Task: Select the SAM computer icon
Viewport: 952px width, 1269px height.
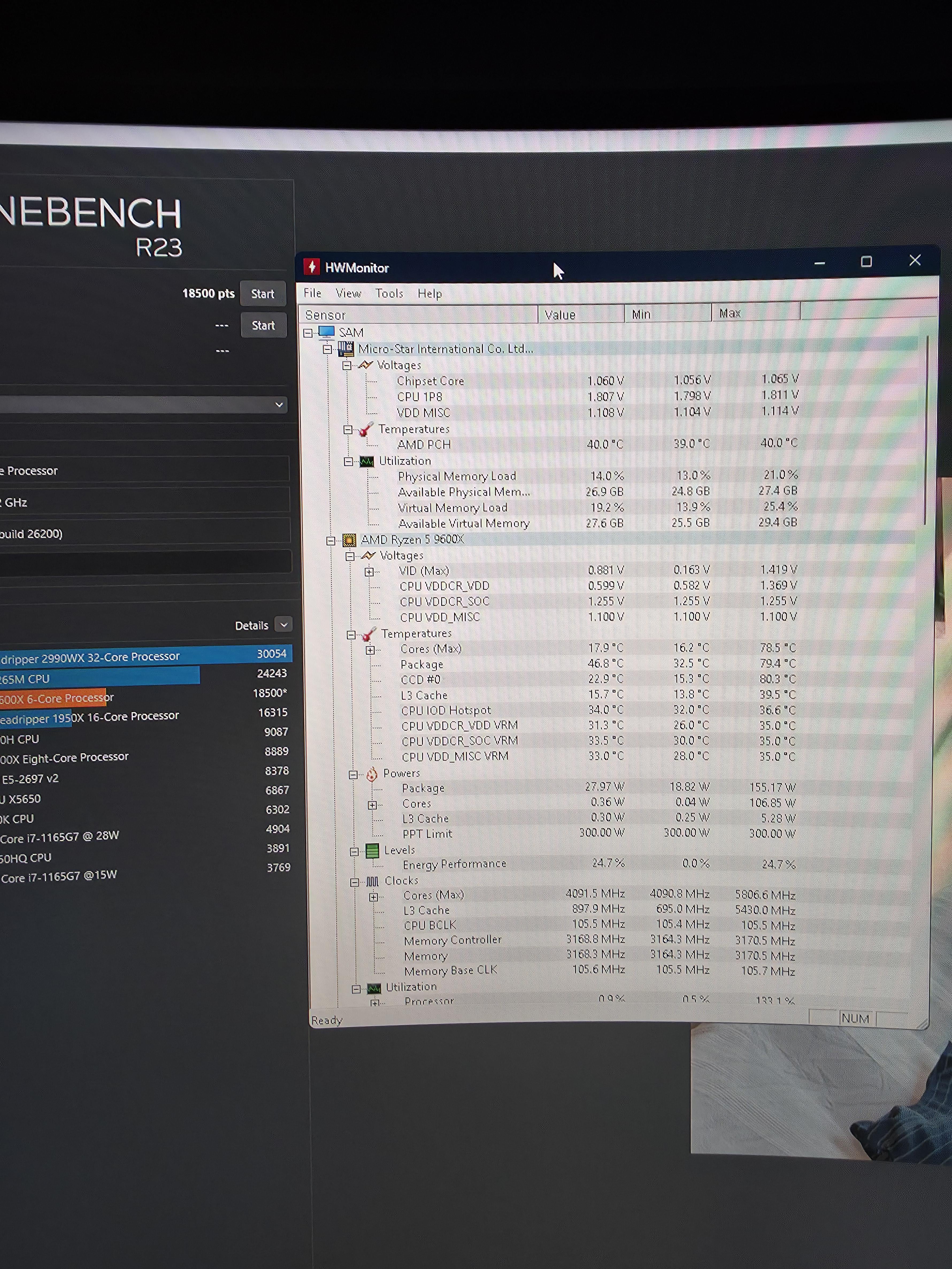Action: click(x=326, y=332)
